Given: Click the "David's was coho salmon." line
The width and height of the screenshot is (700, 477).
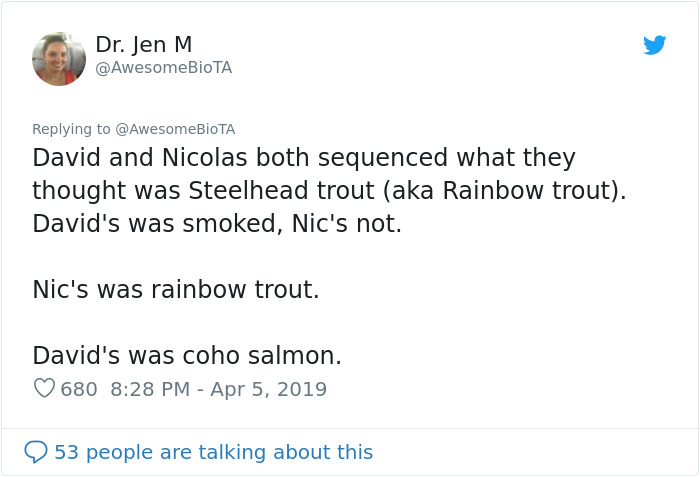Looking at the screenshot, I should [x=186, y=355].
